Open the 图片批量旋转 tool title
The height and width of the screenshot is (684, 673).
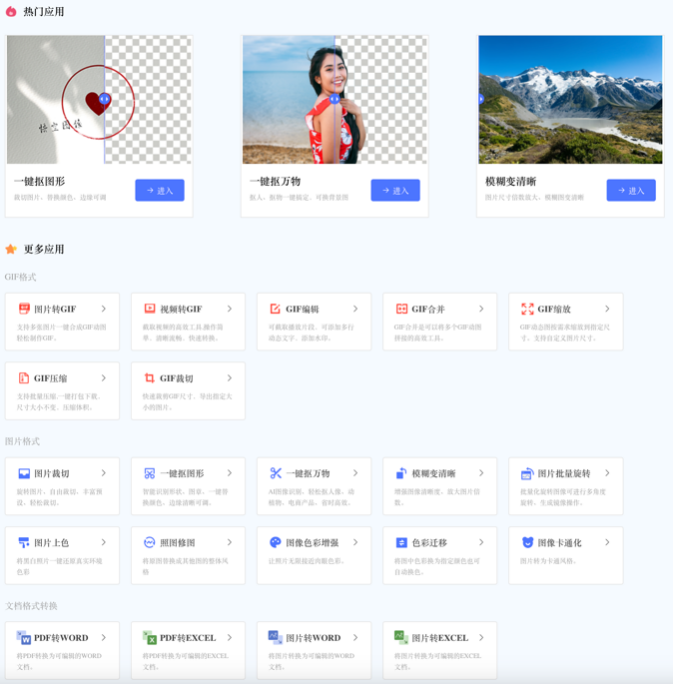point(564,473)
